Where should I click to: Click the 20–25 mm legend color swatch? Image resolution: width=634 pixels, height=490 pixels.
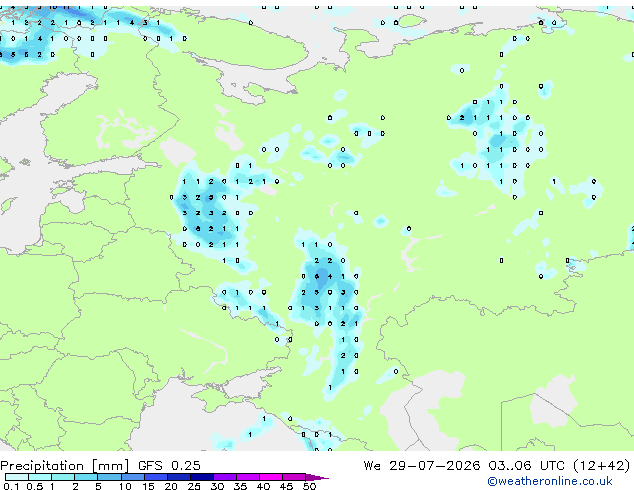pyautogui.click(x=178, y=477)
